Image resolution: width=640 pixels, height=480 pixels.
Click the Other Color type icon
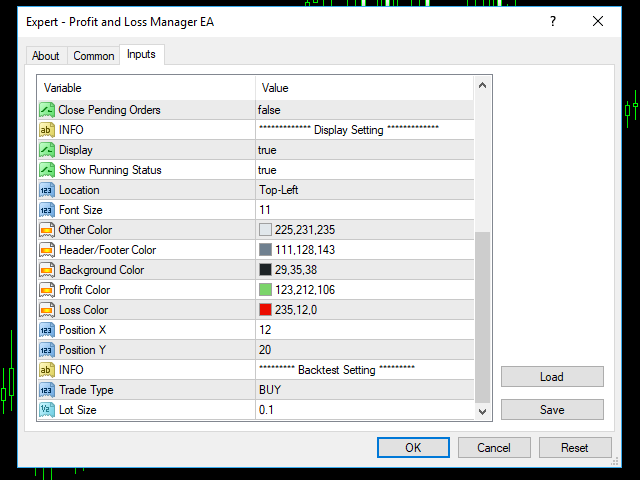(47, 230)
